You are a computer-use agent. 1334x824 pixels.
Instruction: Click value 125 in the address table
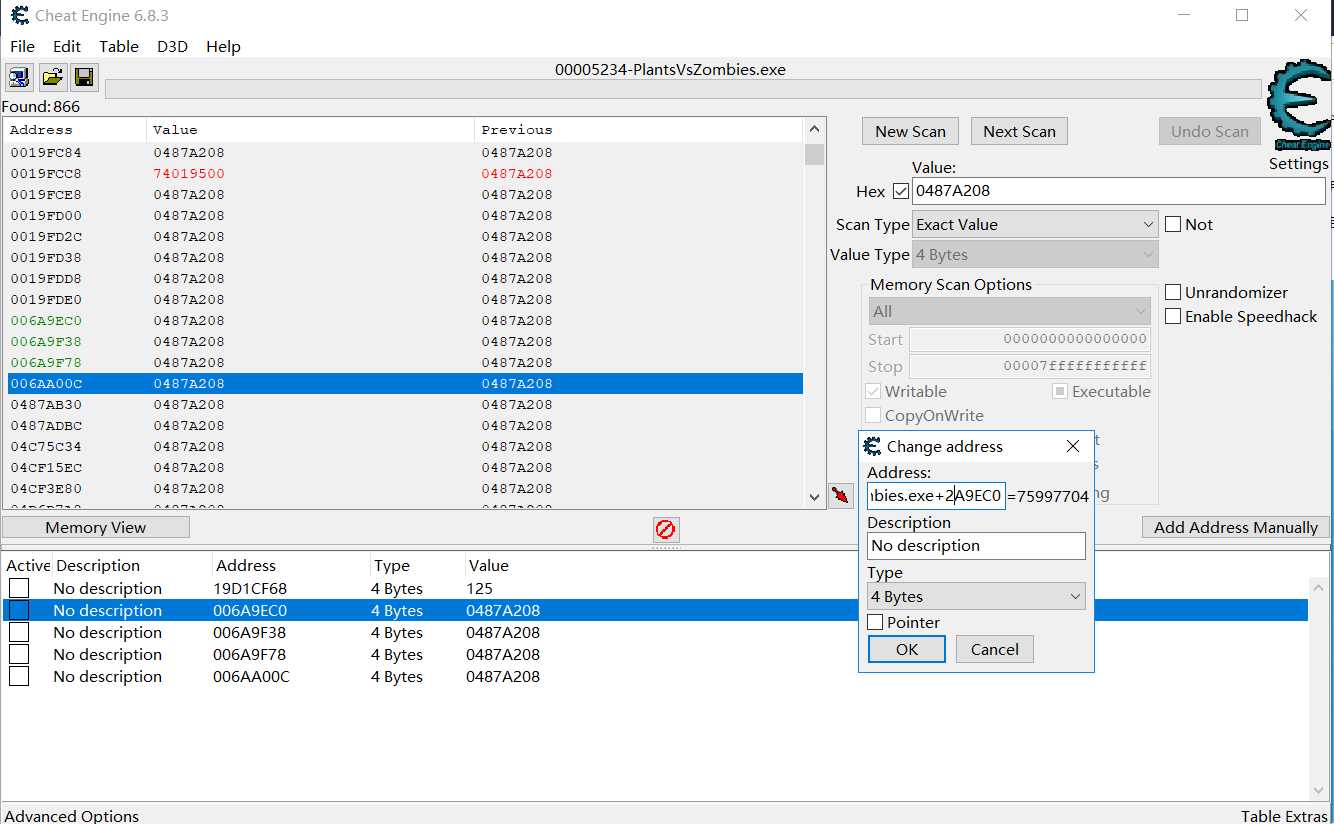(x=479, y=588)
